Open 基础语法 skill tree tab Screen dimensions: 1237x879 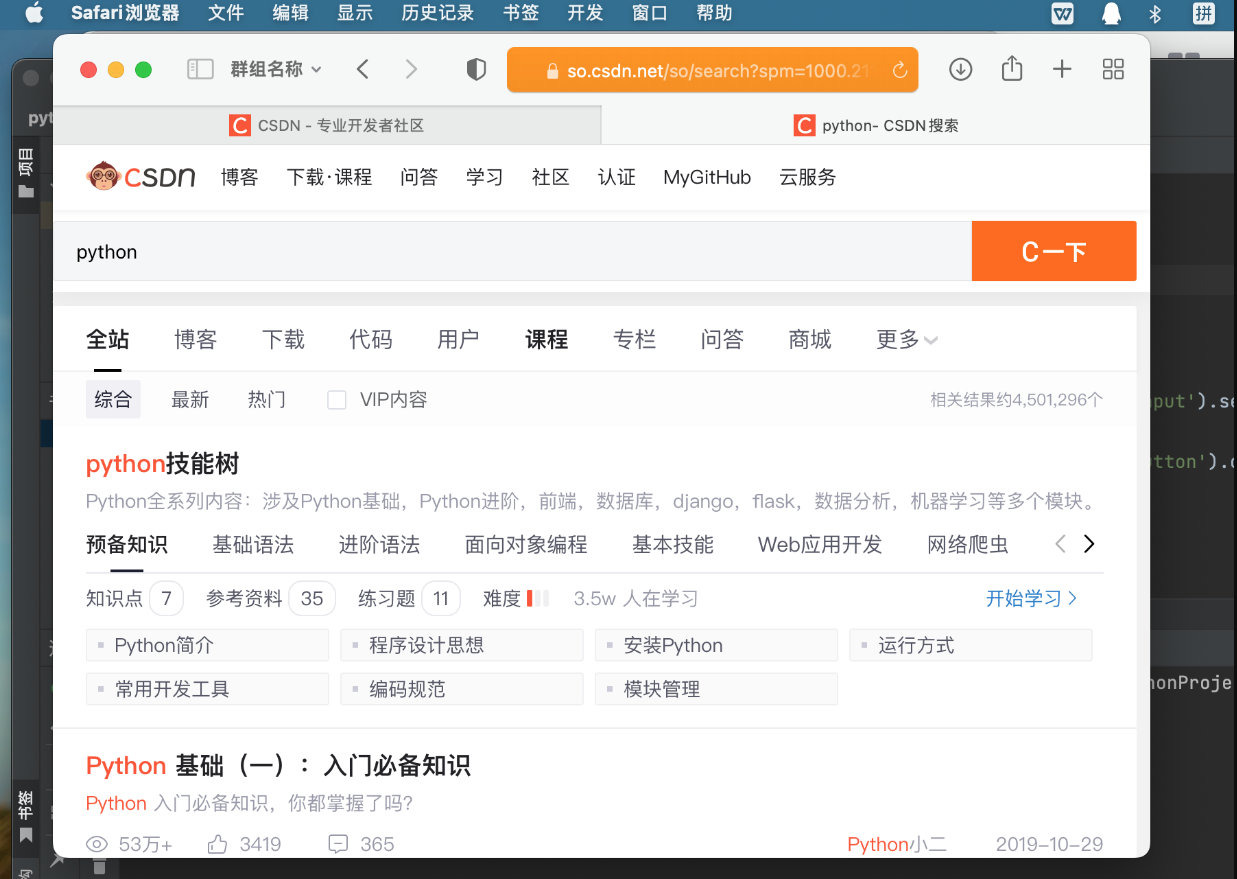[x=253, y=545]
